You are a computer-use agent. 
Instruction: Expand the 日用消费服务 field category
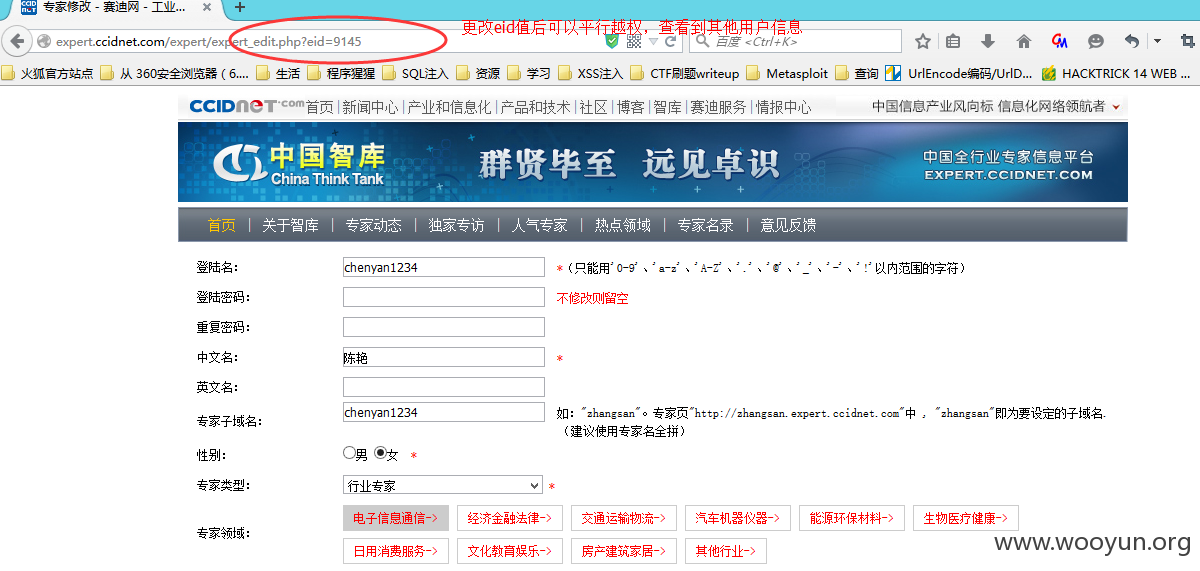(x=395, y=551)
